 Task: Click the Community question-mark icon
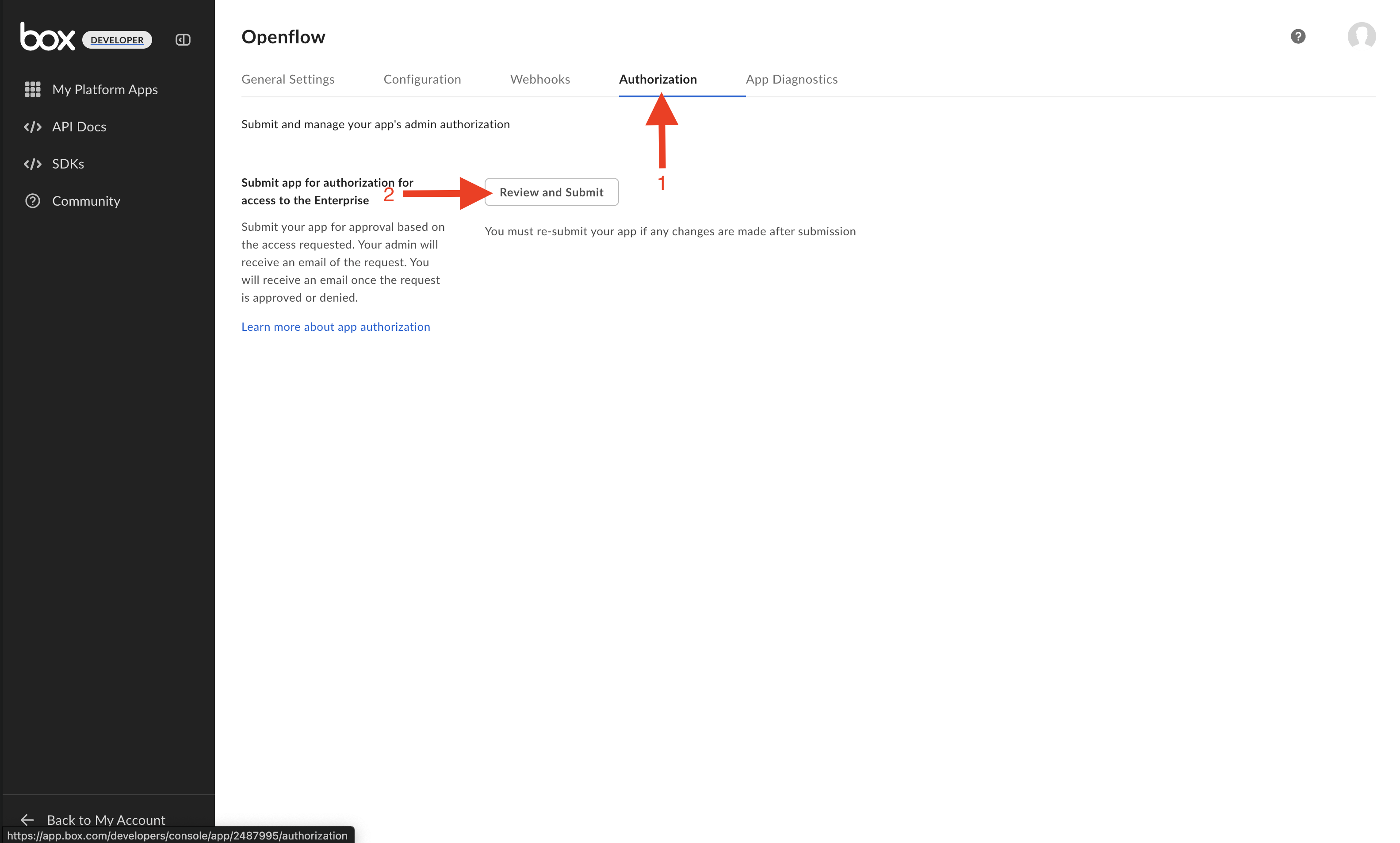[x=32, y=201]
